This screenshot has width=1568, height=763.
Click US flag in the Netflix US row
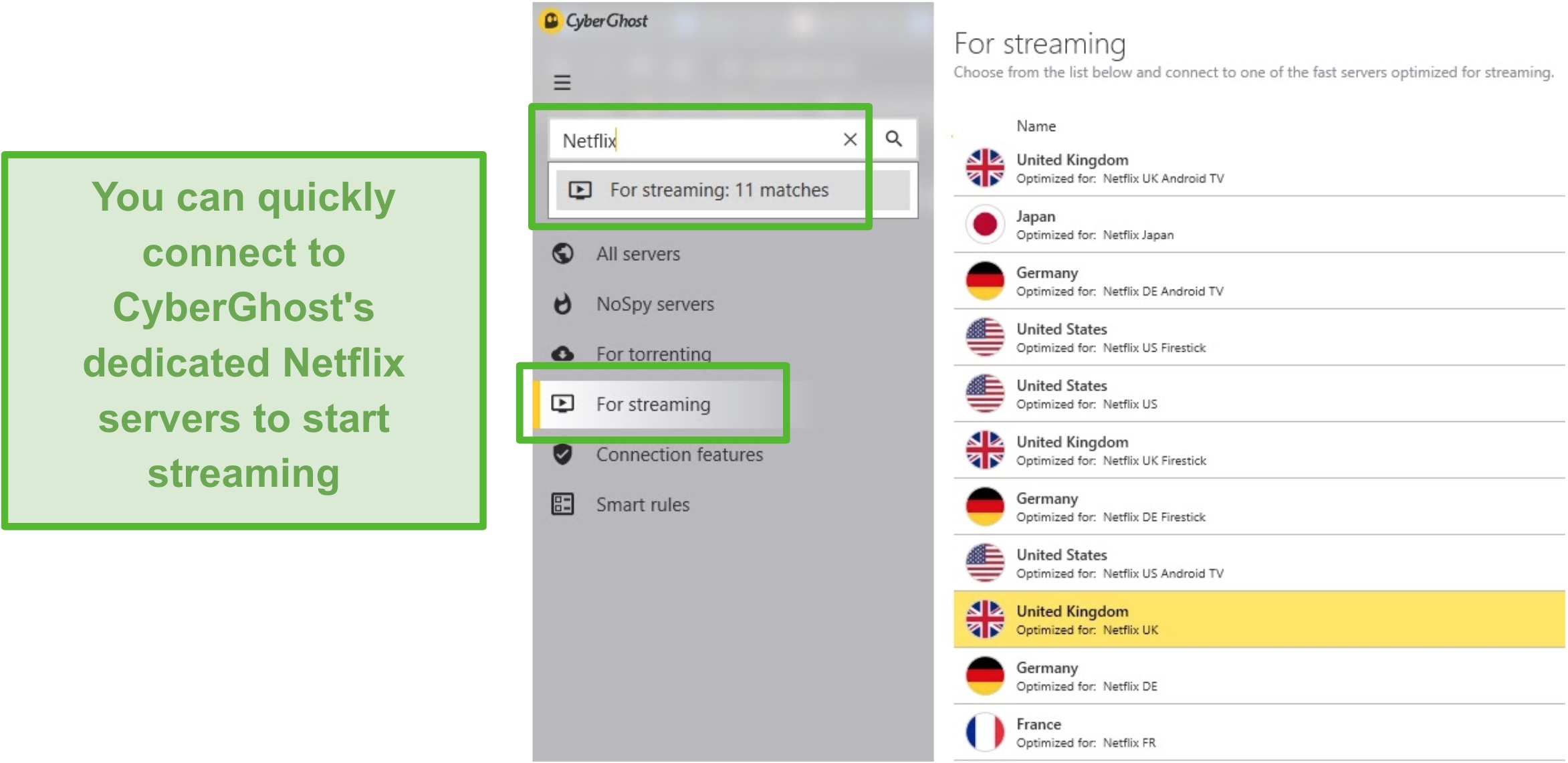(x=985, y=393)
